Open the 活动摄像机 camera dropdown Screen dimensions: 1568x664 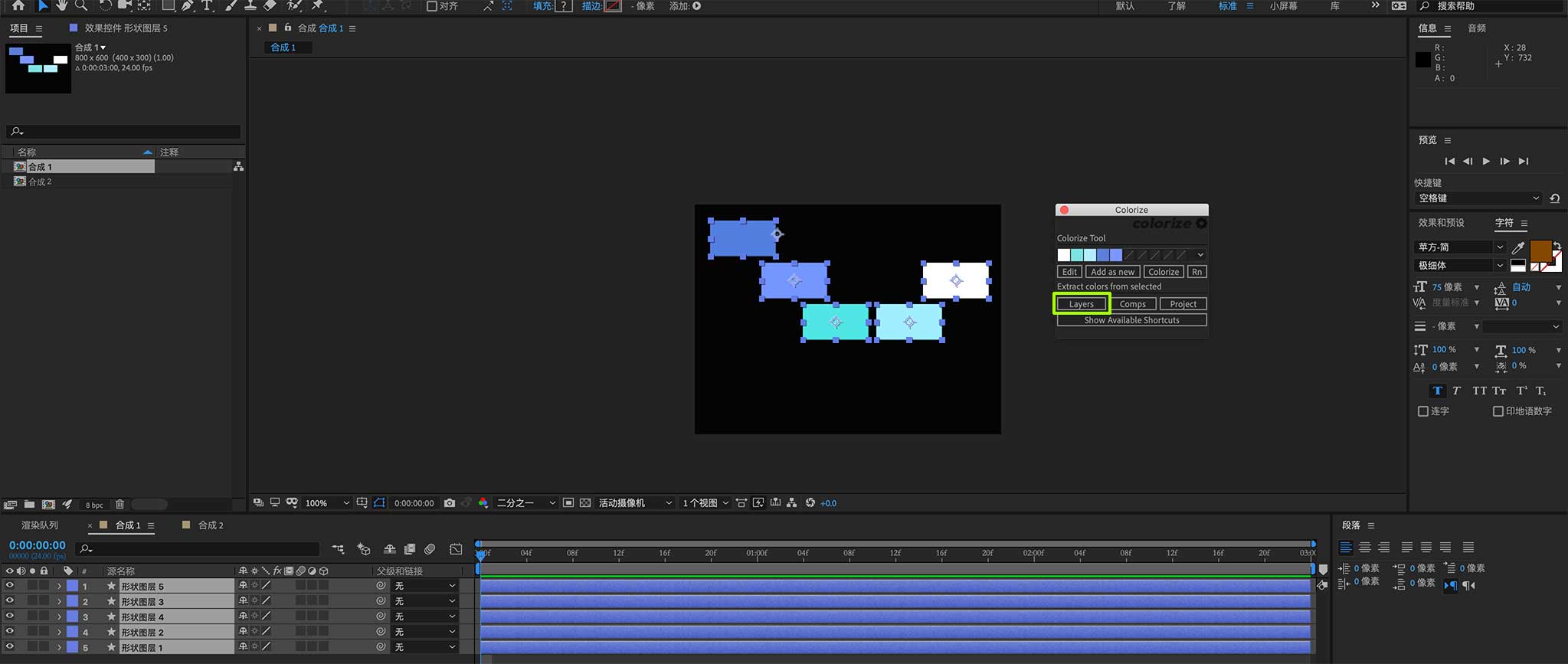click(x=635, y=503)
